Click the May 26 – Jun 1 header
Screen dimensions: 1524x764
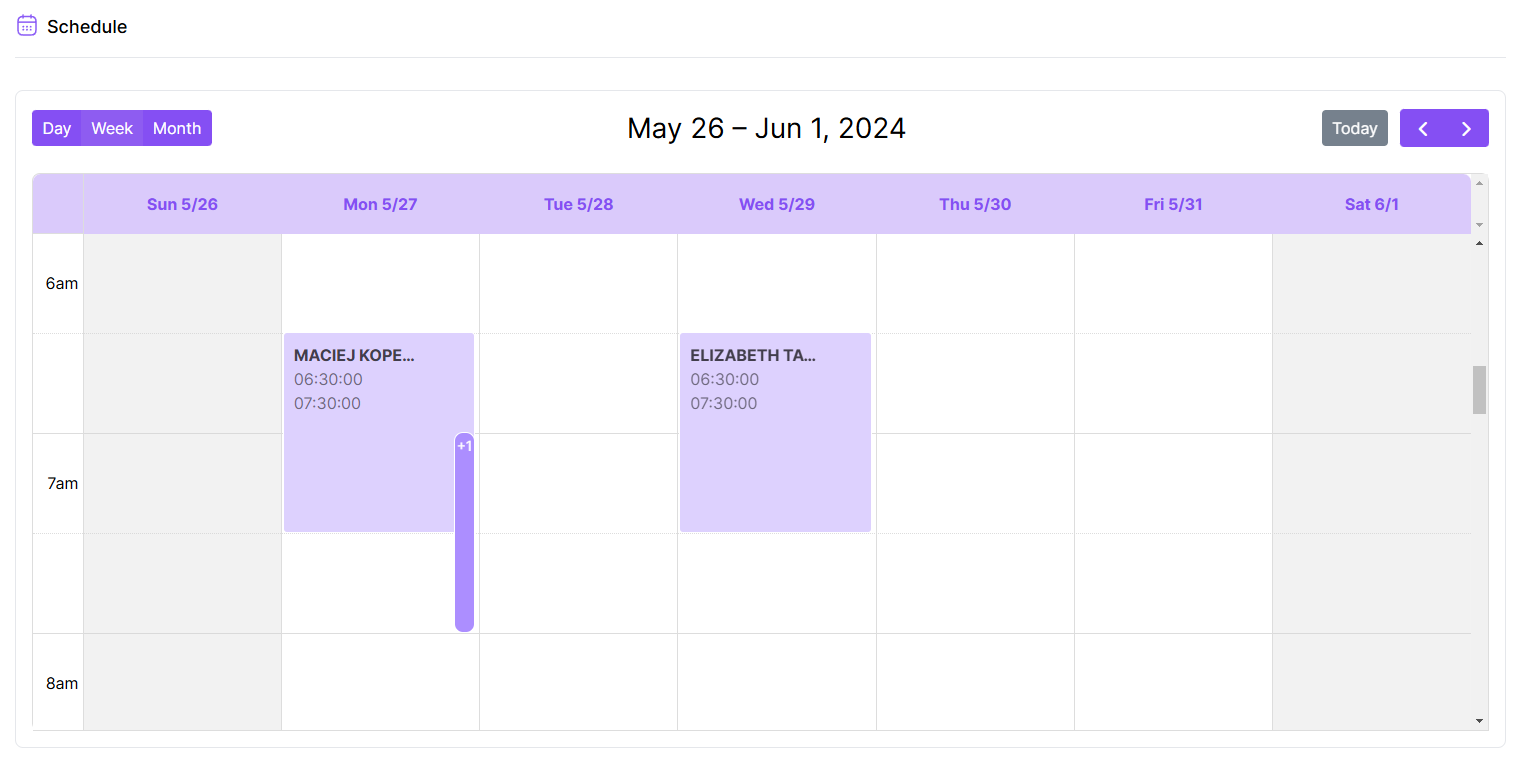[x=766, y=128]
